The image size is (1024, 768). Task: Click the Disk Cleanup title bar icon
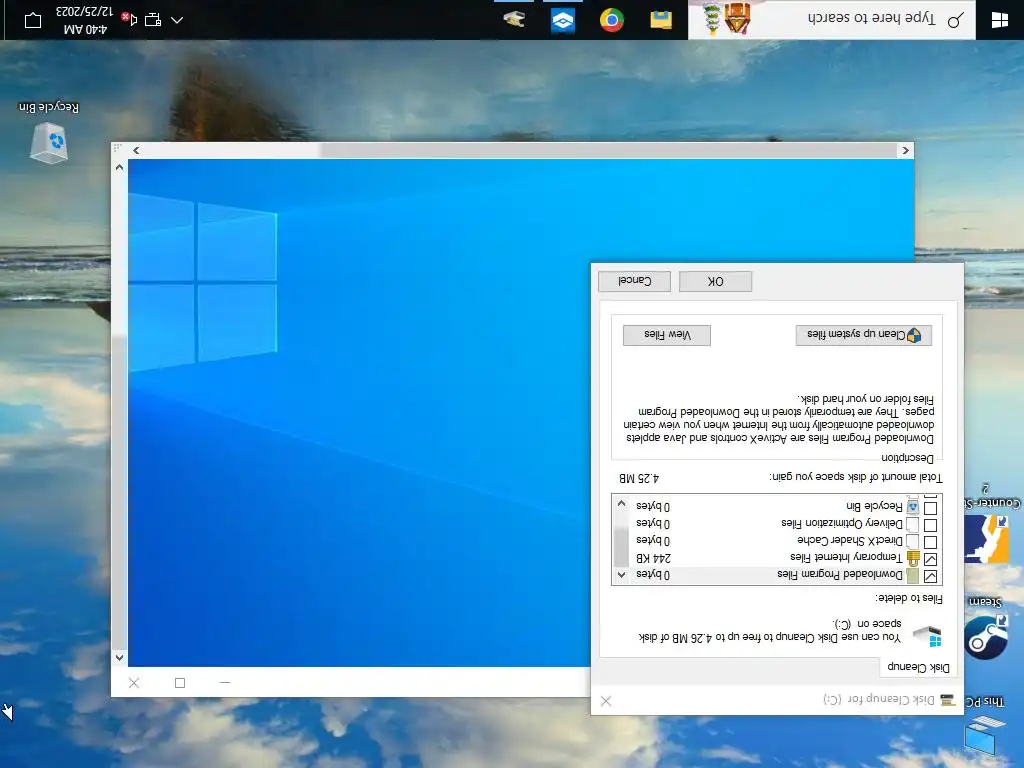click(x=948, y=700)
